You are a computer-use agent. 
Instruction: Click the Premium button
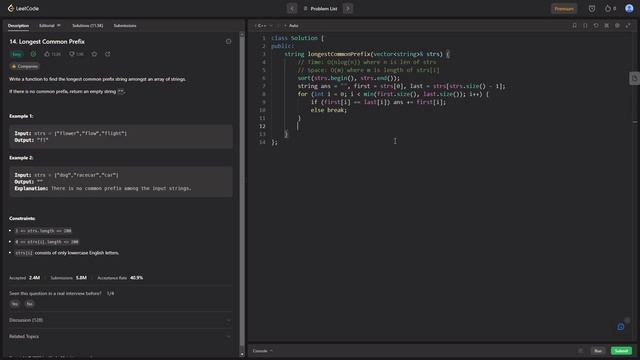[x=564, y=9]
